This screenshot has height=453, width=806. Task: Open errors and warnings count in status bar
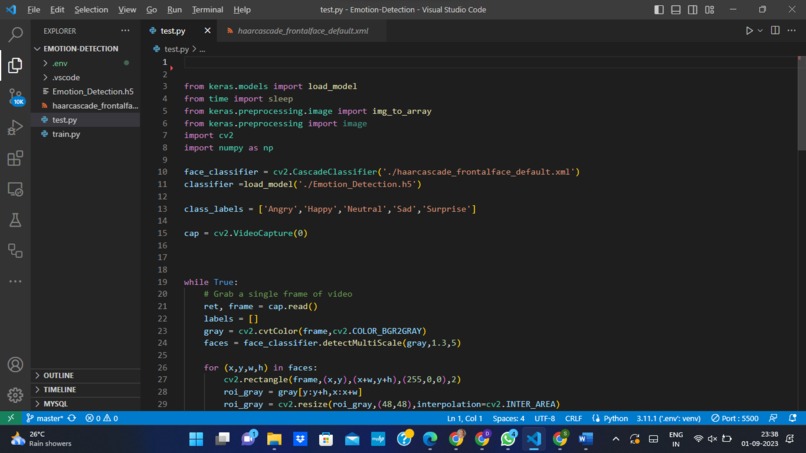pyautogui.click(x=101, y=418)
